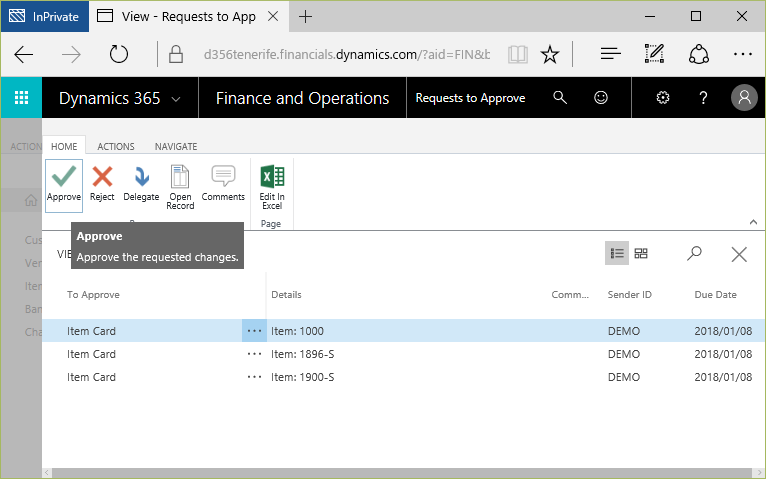Click the Approve checkmark icon
The height and width of the screenshot is (479, 766).
click(64, 177)
